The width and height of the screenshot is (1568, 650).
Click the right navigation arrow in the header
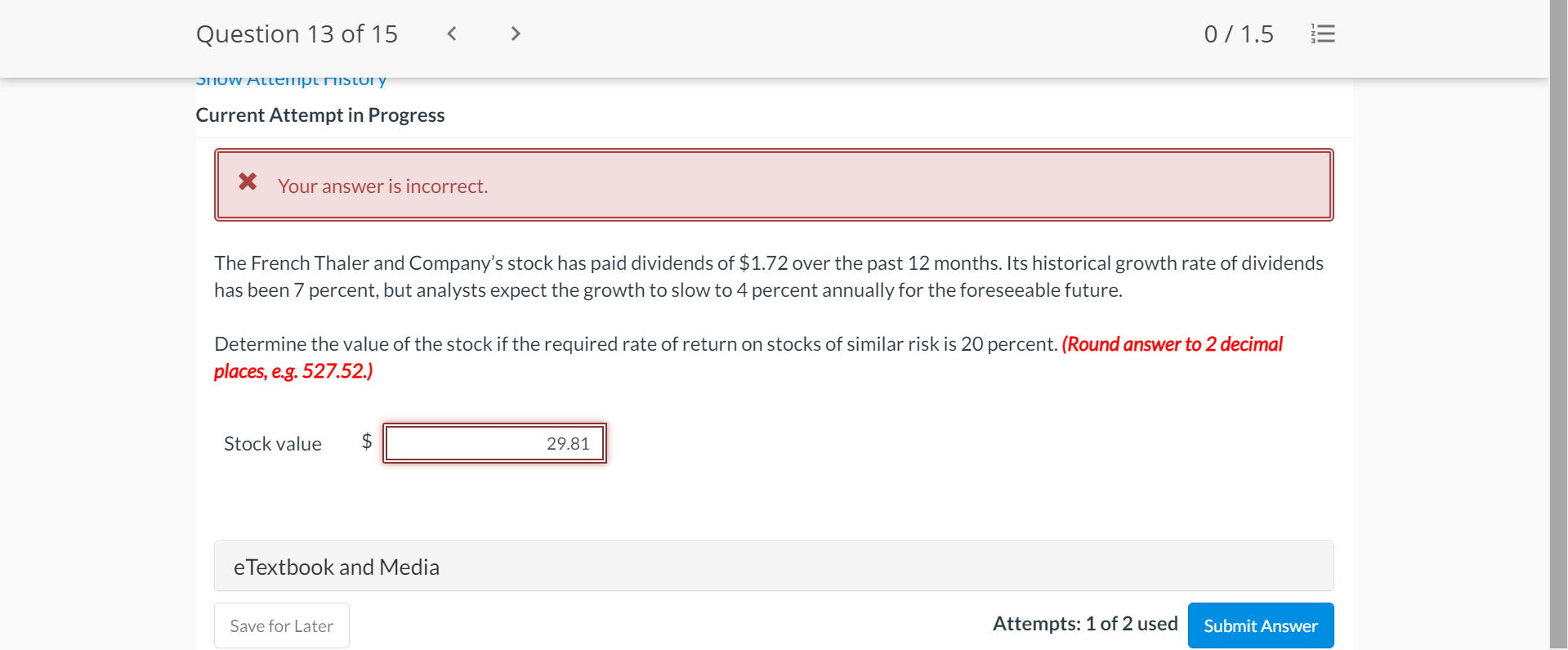(x=515, y=34)
